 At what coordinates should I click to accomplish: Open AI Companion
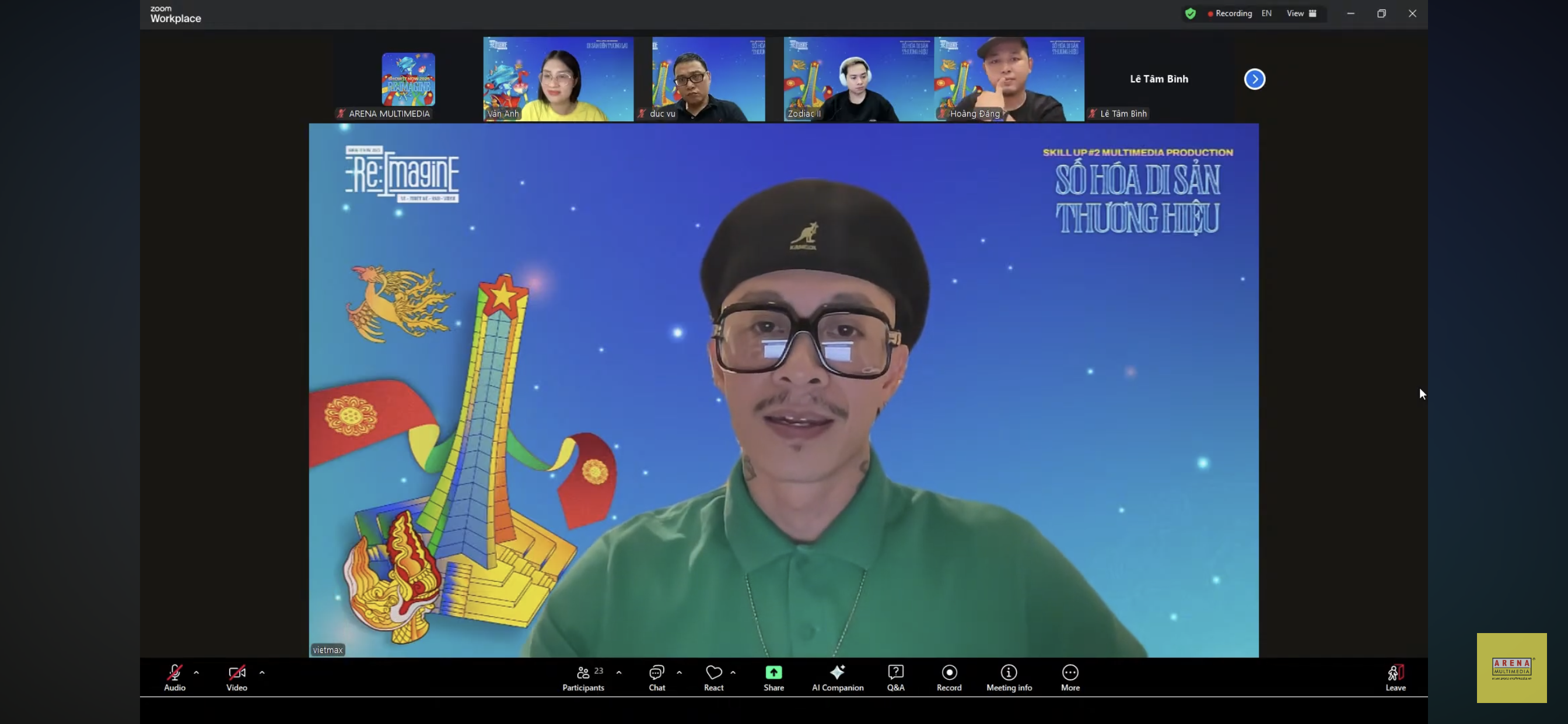838,677
